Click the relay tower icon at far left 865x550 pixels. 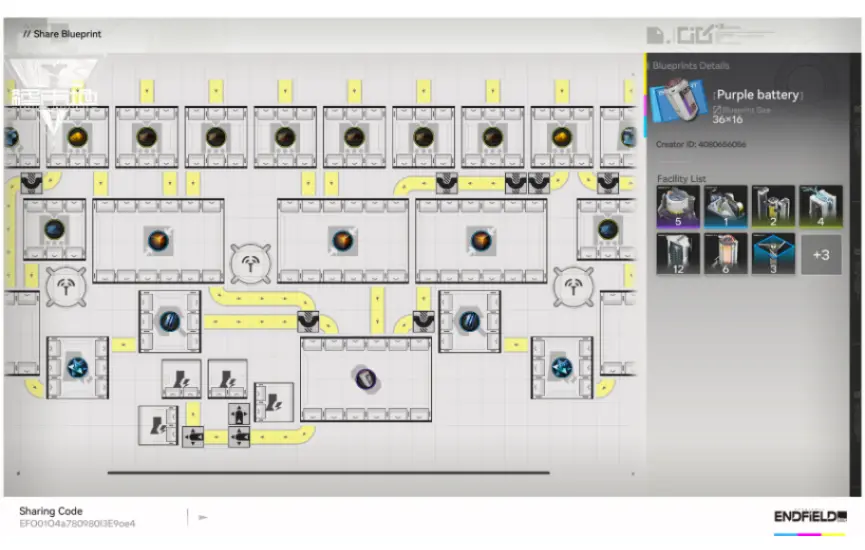pos(66,287)
